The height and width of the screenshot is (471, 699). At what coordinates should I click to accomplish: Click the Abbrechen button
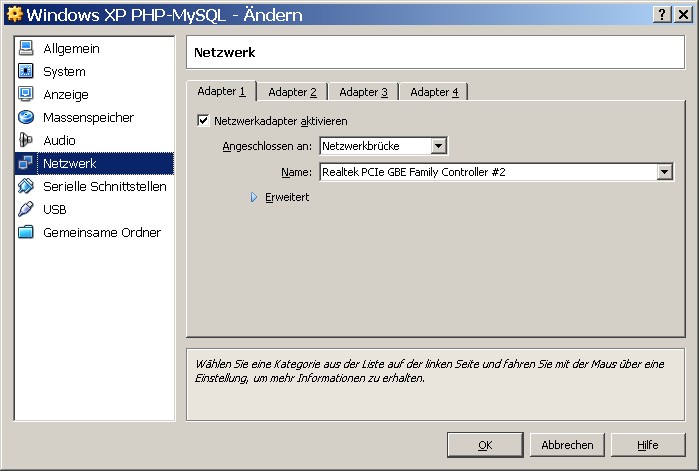coord(567,445)
